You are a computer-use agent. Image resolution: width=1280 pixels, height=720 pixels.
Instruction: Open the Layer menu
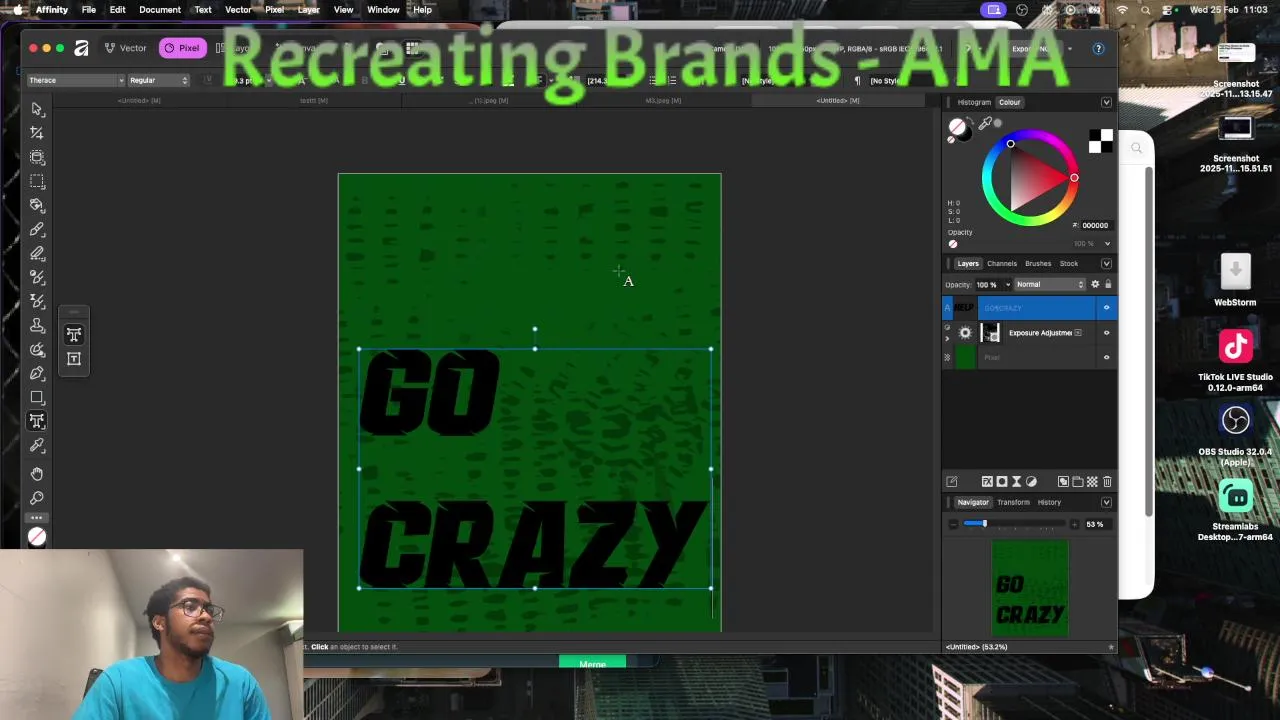[308, 10]
